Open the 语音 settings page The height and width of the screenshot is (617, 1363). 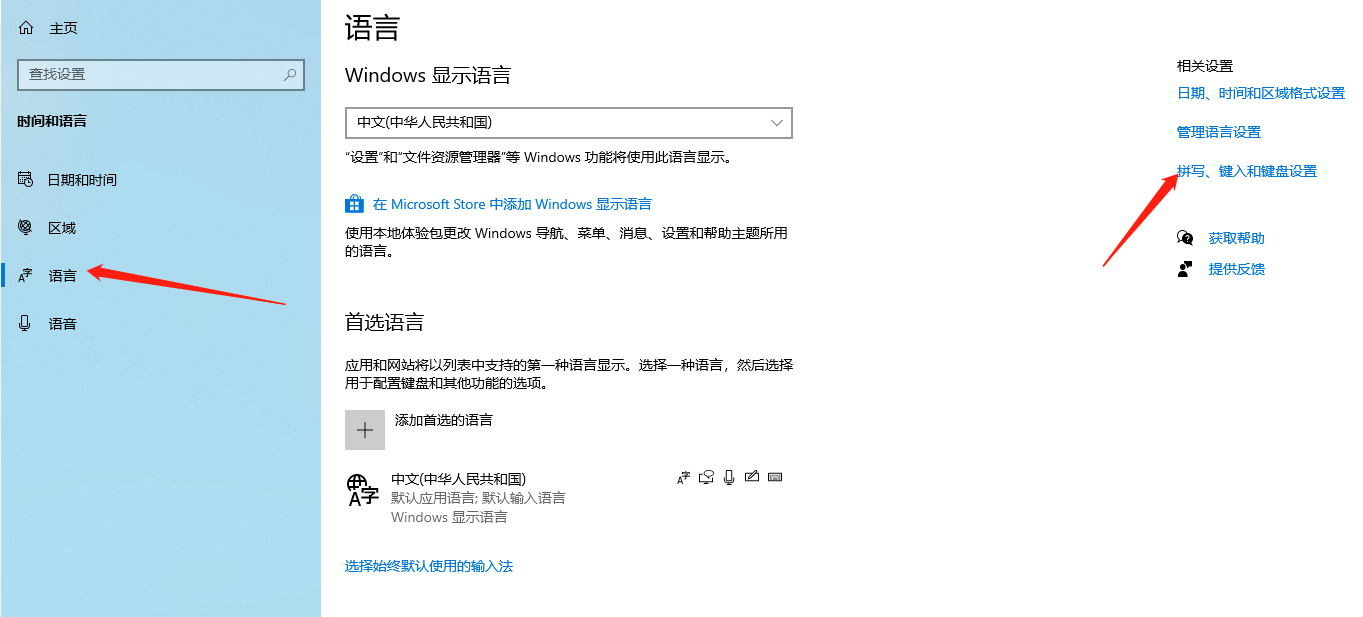(64, 323)
